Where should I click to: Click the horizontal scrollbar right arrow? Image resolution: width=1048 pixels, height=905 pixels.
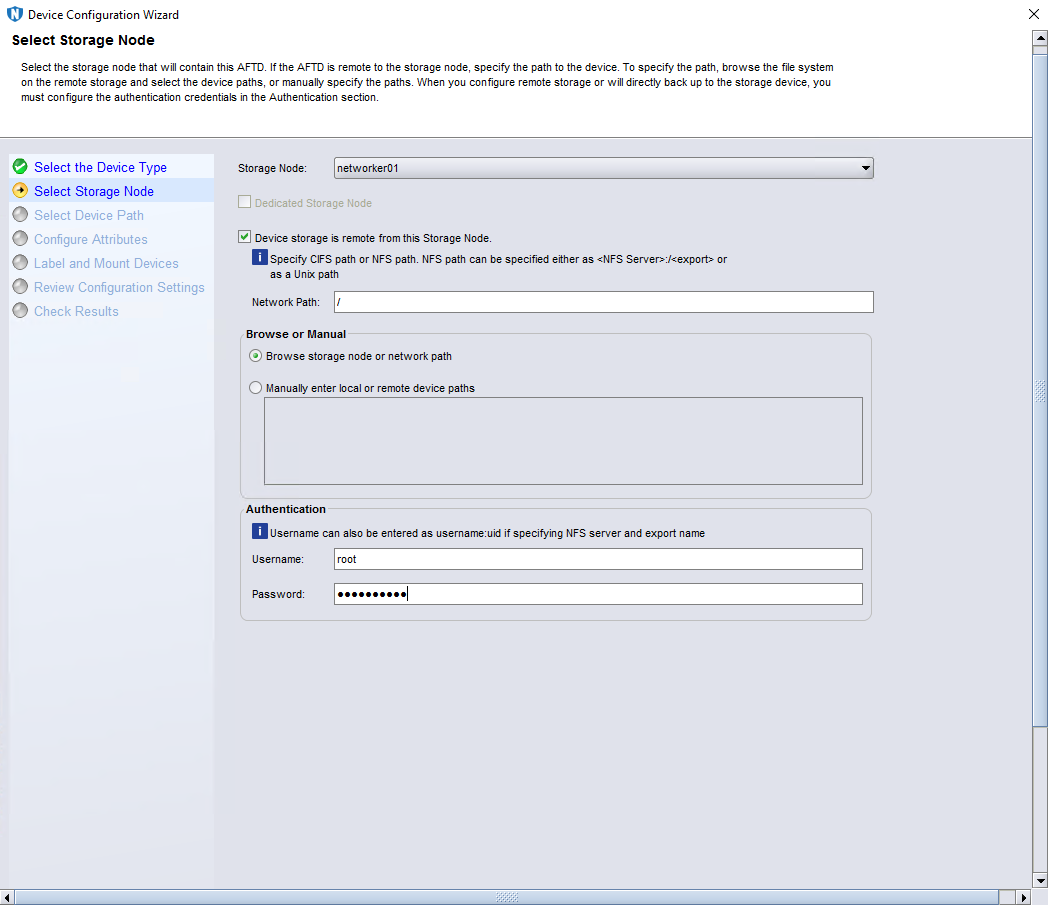pyautogui.click(x=1022, y=897)
